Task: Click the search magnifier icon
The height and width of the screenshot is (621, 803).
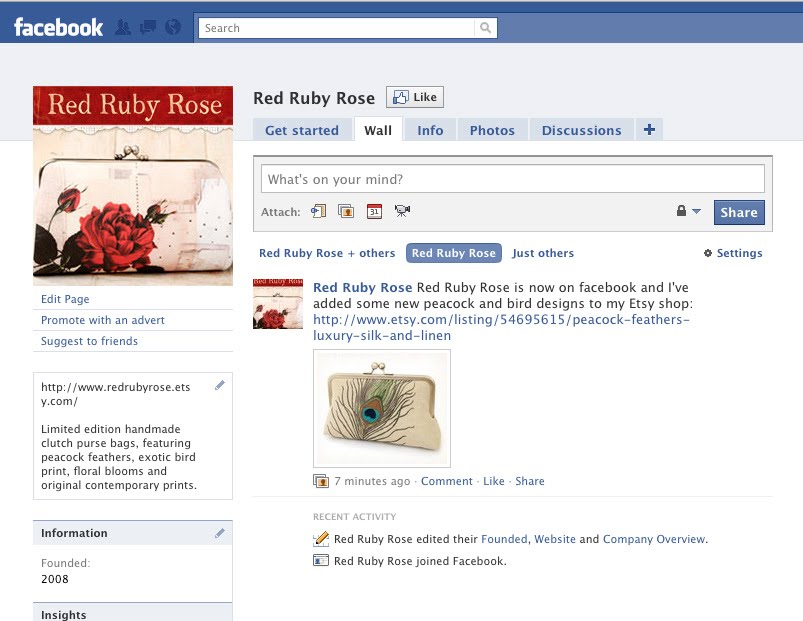Action: coord(485,28)
